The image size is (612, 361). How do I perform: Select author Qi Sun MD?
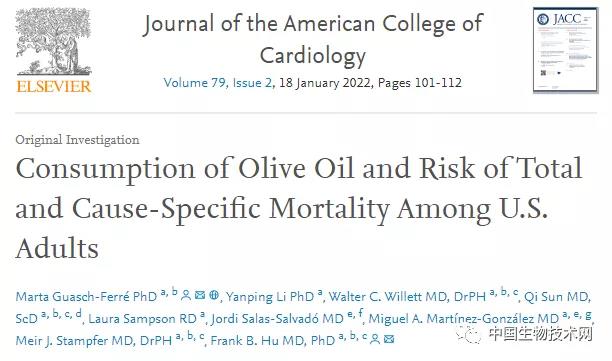556,297
